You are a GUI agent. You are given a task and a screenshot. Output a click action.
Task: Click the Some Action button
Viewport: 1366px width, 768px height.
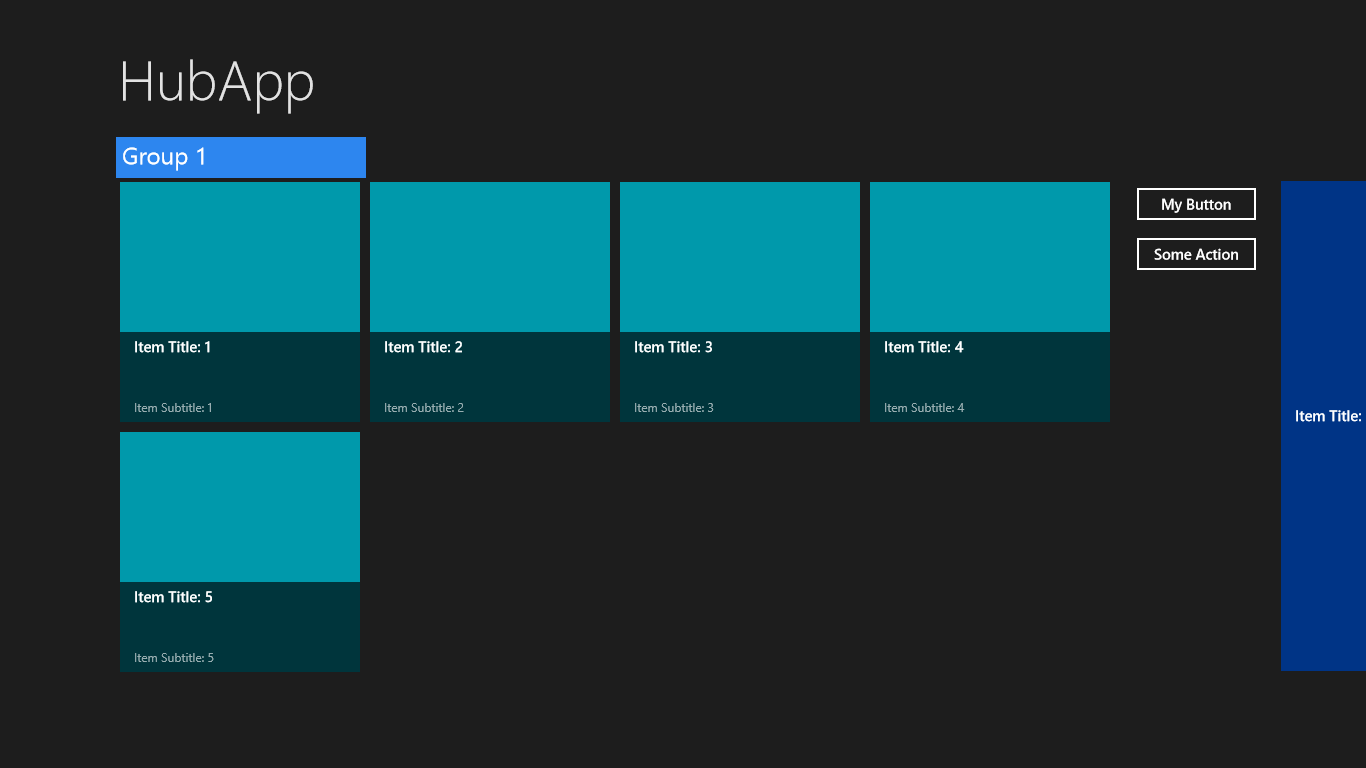tap(1196, 254)
